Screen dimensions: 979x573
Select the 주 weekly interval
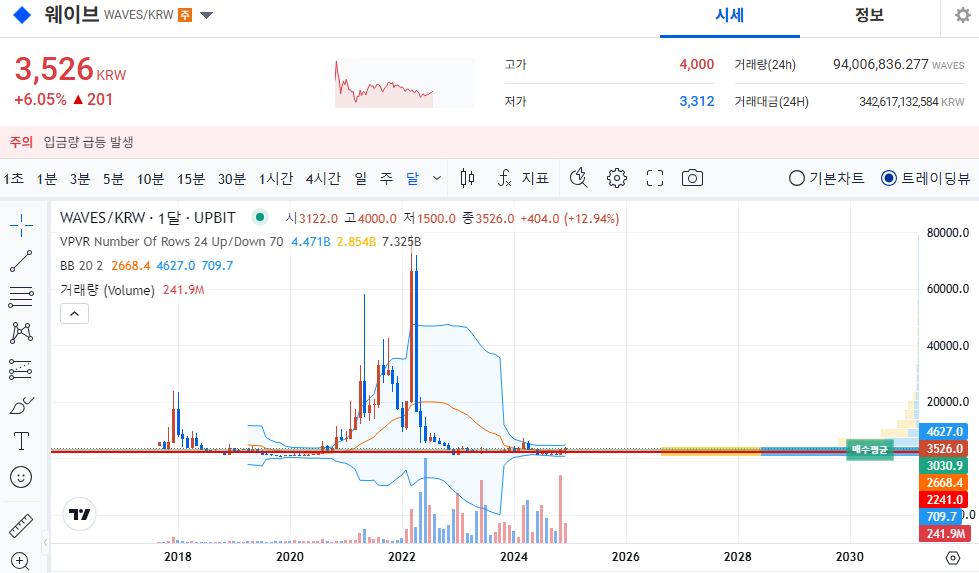[x=386, y=179]
